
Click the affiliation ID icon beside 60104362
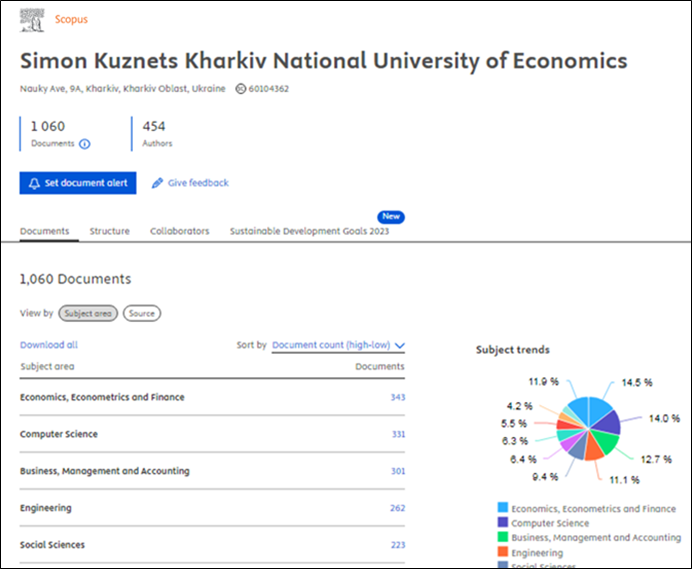pos(240,89)
